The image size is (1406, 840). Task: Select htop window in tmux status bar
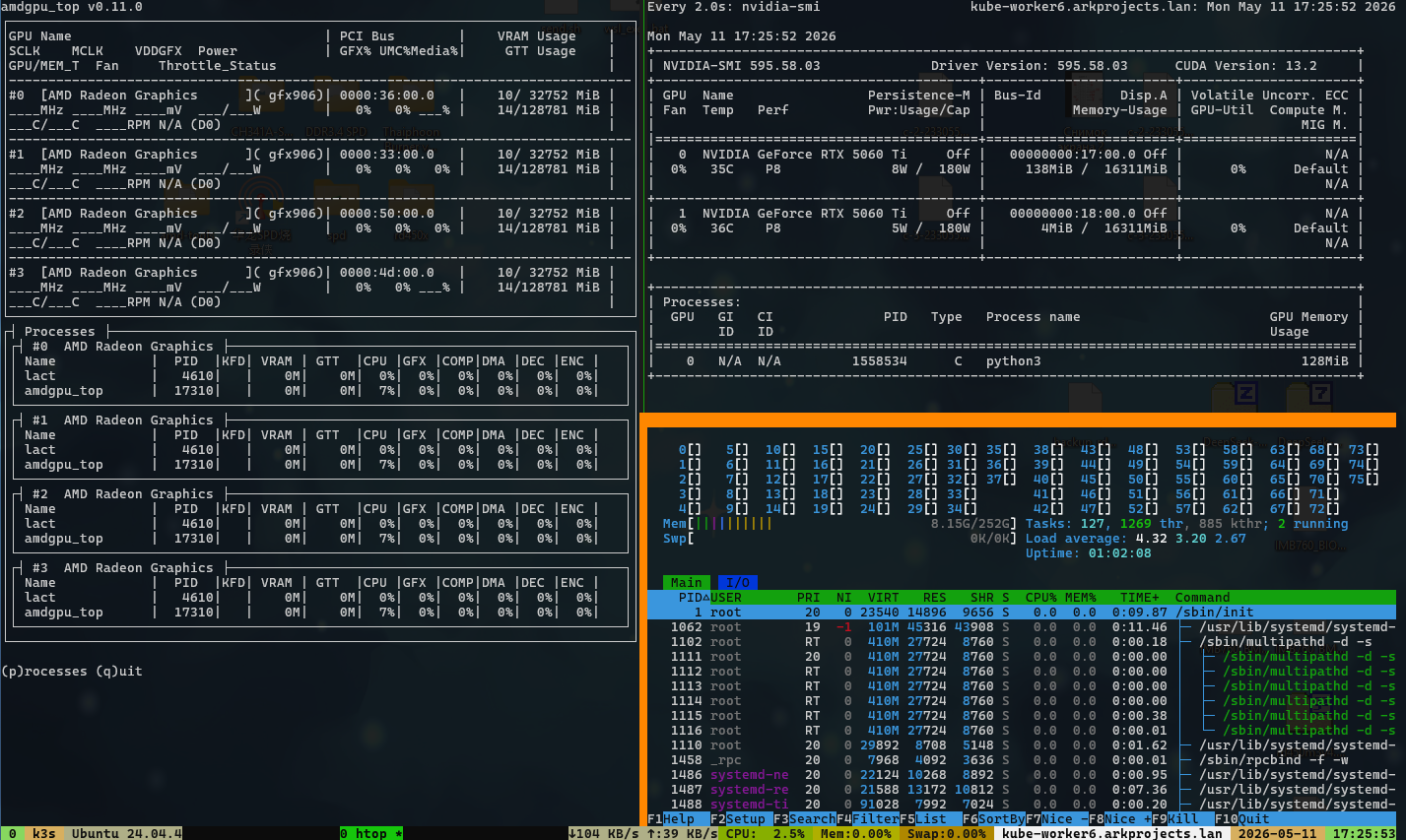[x=371, y=833]
